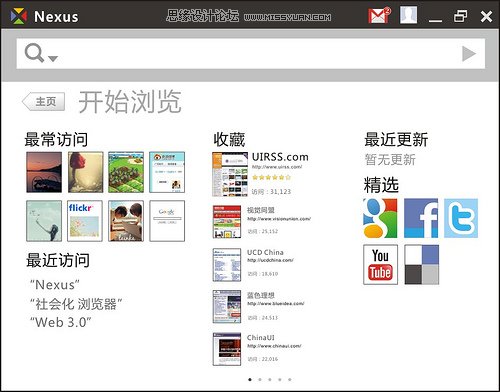Screen dimensions: 500x392
Task: Open the sunset lake thumbnail
Action: point(44,172)
